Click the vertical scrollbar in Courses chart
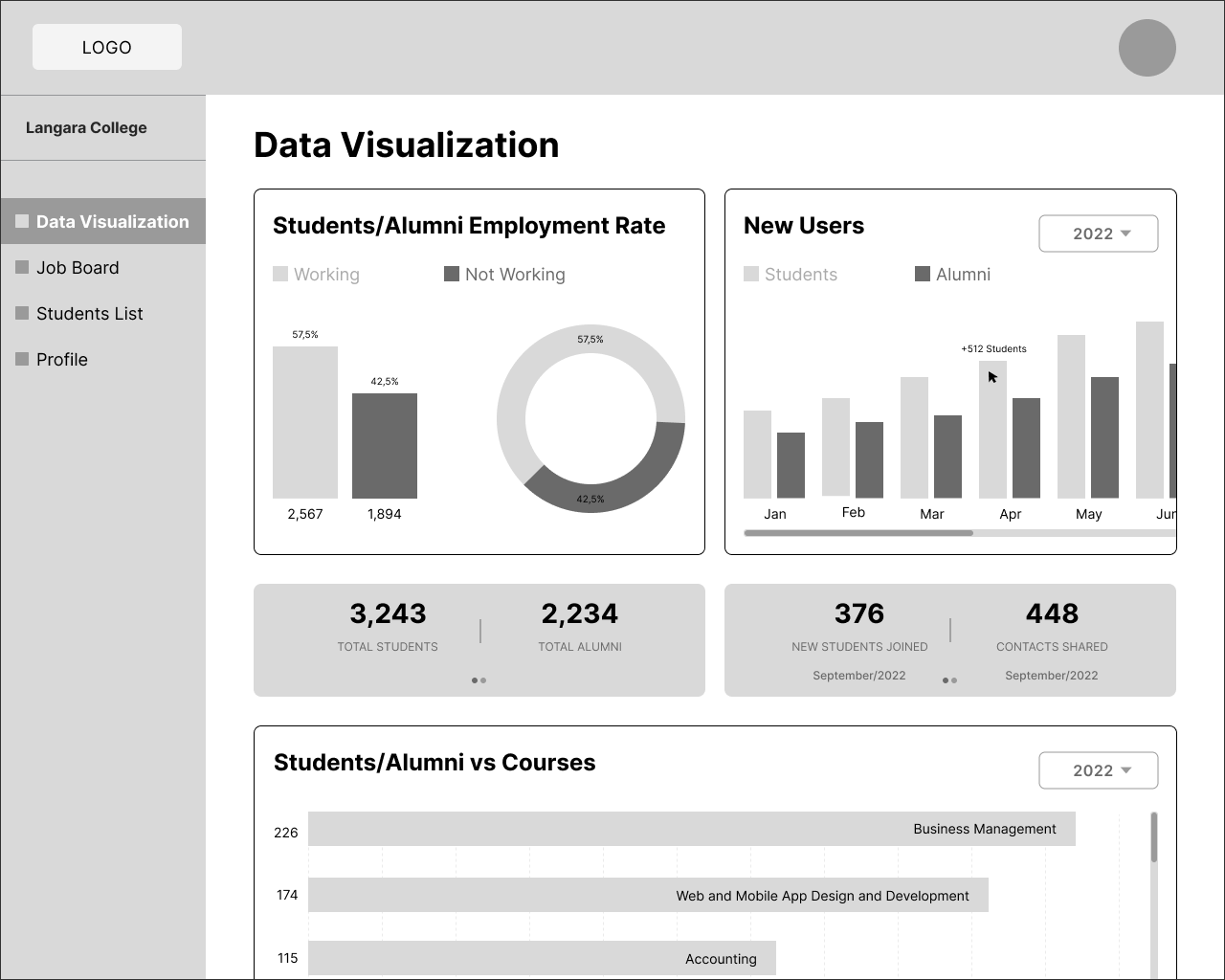Image resolution: width=1225 pixels, height=980 pixels. 1154,837
